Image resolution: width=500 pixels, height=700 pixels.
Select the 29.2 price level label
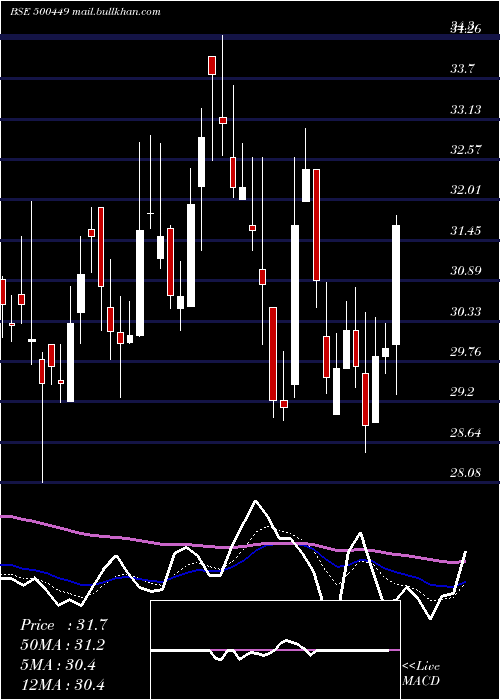pyautogui.click(x=462, y=392)
